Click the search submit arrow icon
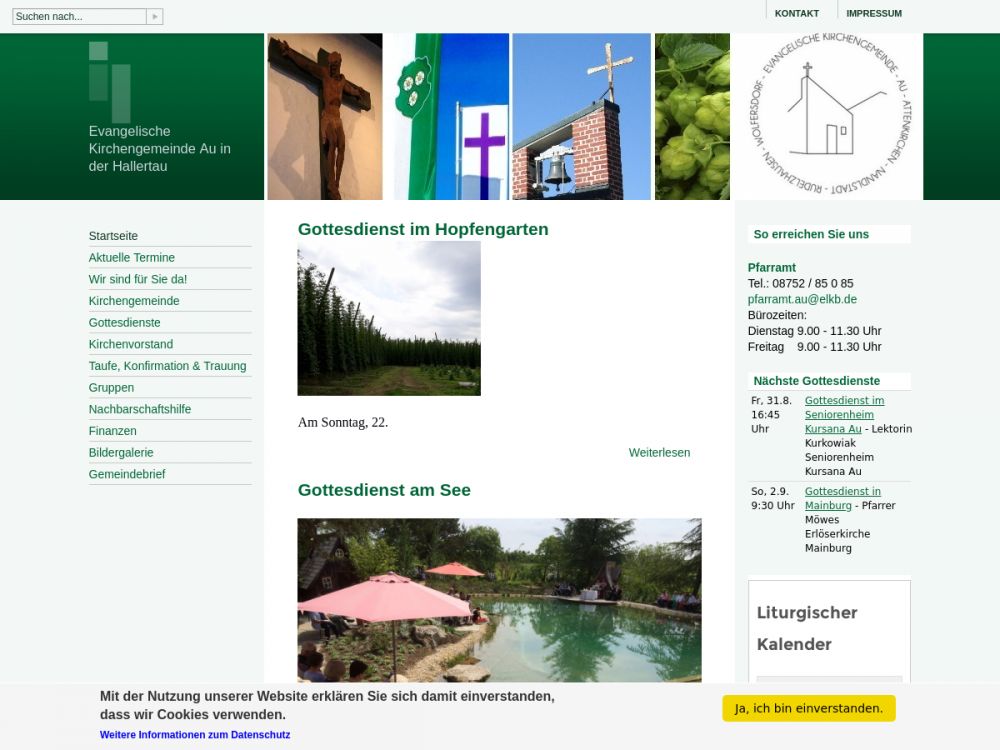1000x750 pixels. 154,17
